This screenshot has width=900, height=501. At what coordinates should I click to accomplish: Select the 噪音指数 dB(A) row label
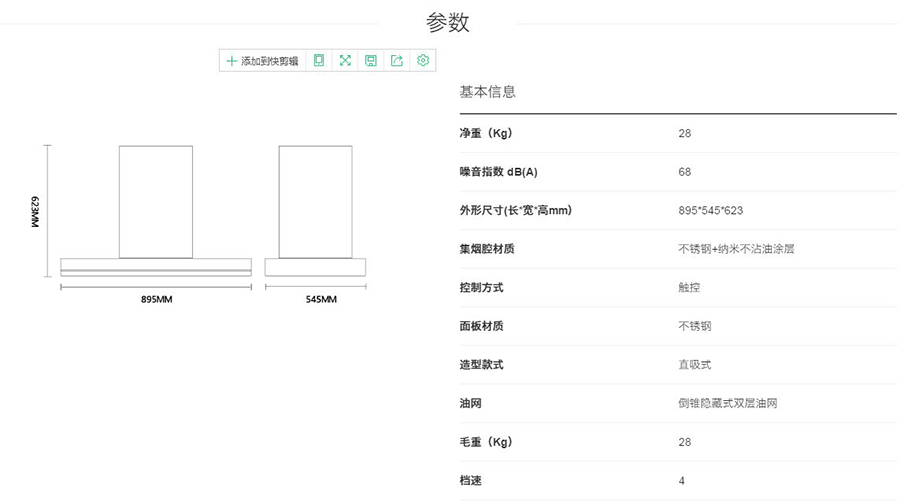click(498, 172)
